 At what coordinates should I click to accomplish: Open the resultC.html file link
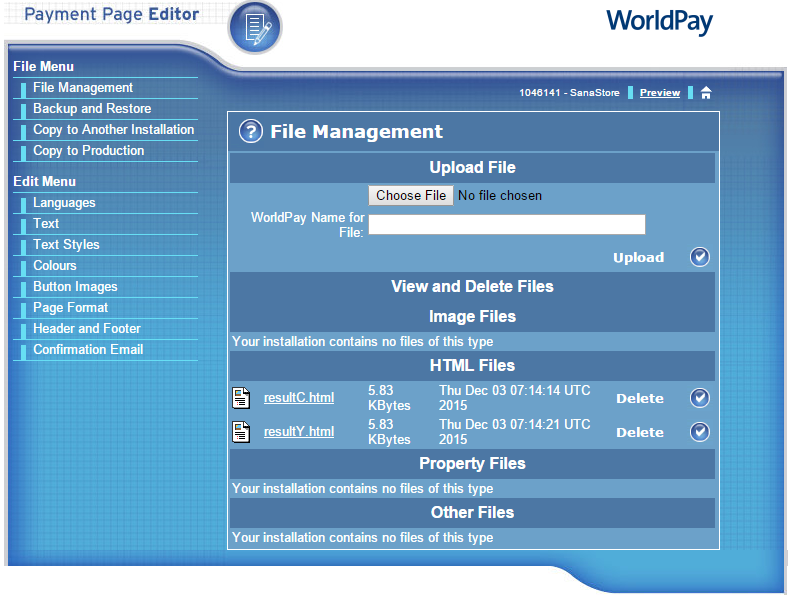click(x=299, y=398)
